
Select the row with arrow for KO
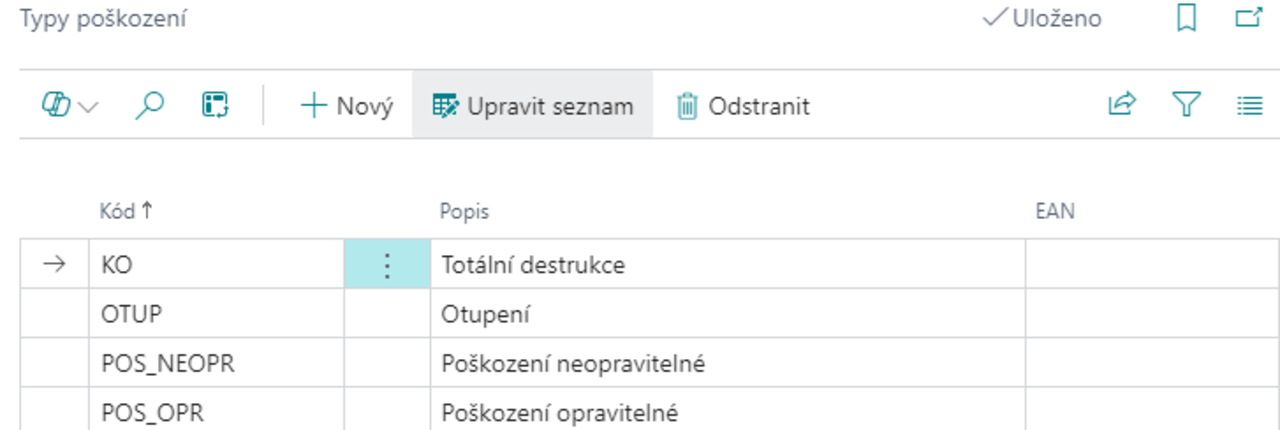(x=55, y=266)
